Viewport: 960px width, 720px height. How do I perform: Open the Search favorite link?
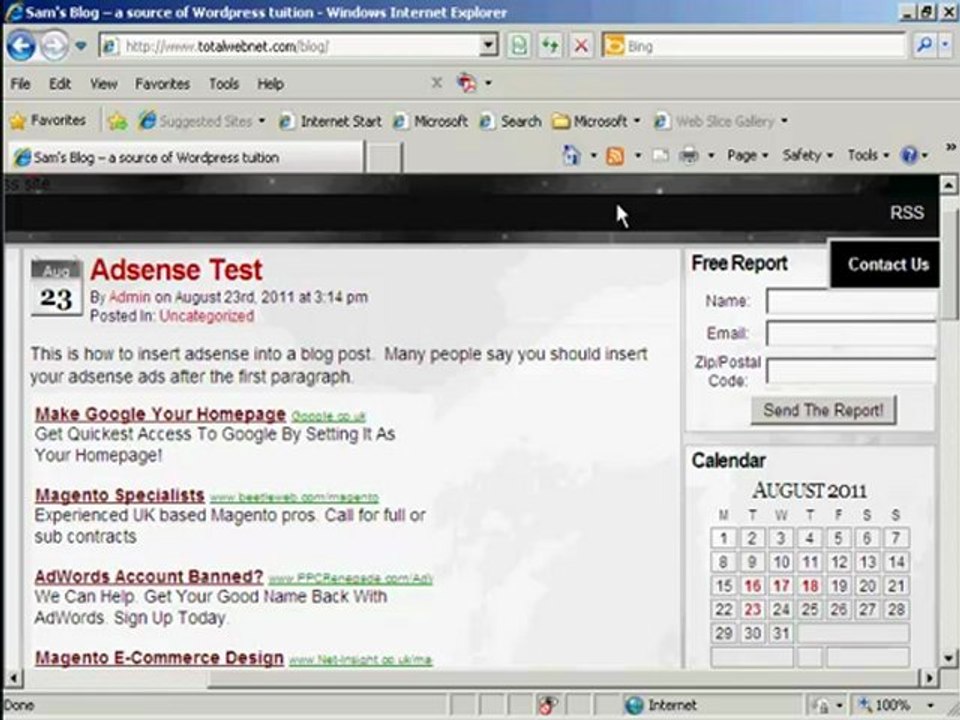click(x=511, y=121)
